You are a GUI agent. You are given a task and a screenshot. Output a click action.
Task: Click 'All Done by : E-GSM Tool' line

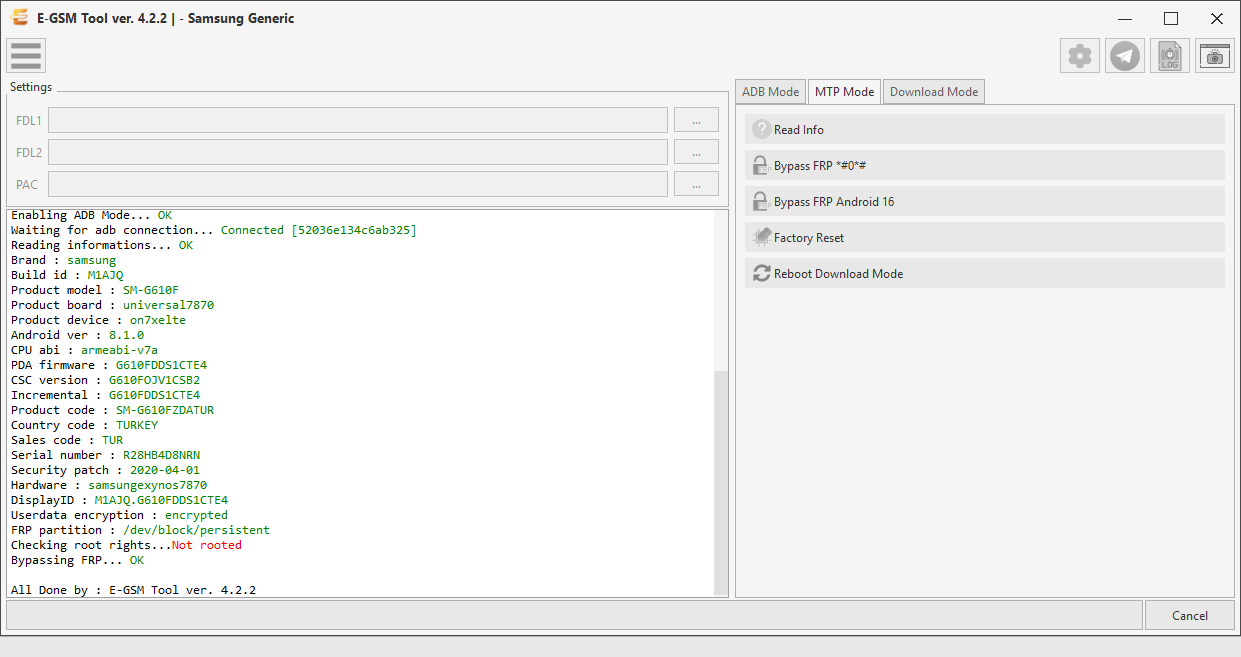[133, 590]
